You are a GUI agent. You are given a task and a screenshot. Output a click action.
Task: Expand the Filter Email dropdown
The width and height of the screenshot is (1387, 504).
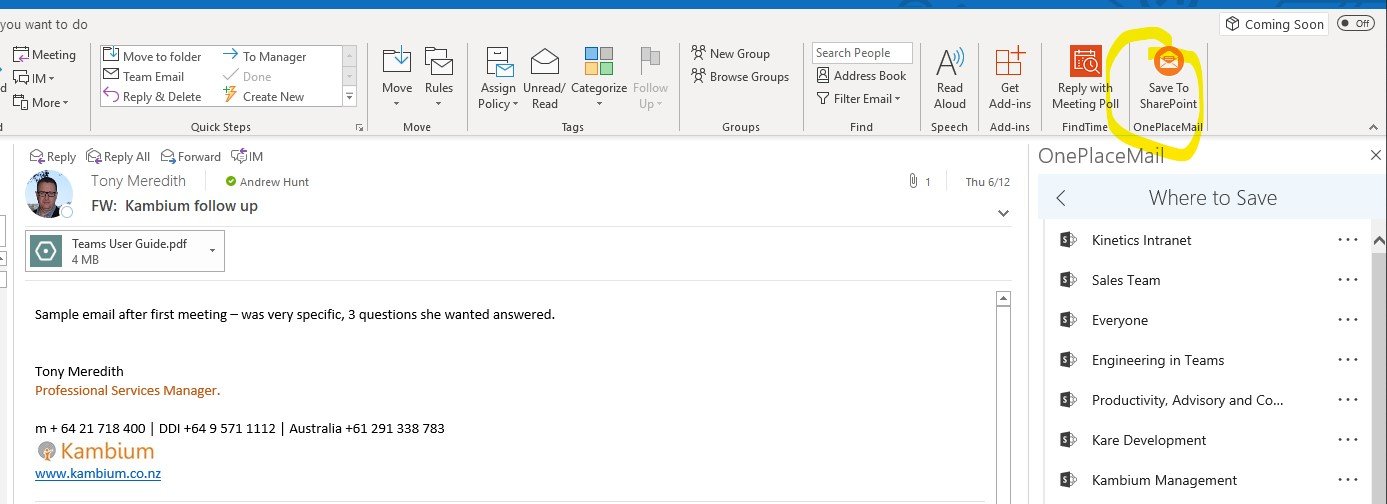point(859,99)
